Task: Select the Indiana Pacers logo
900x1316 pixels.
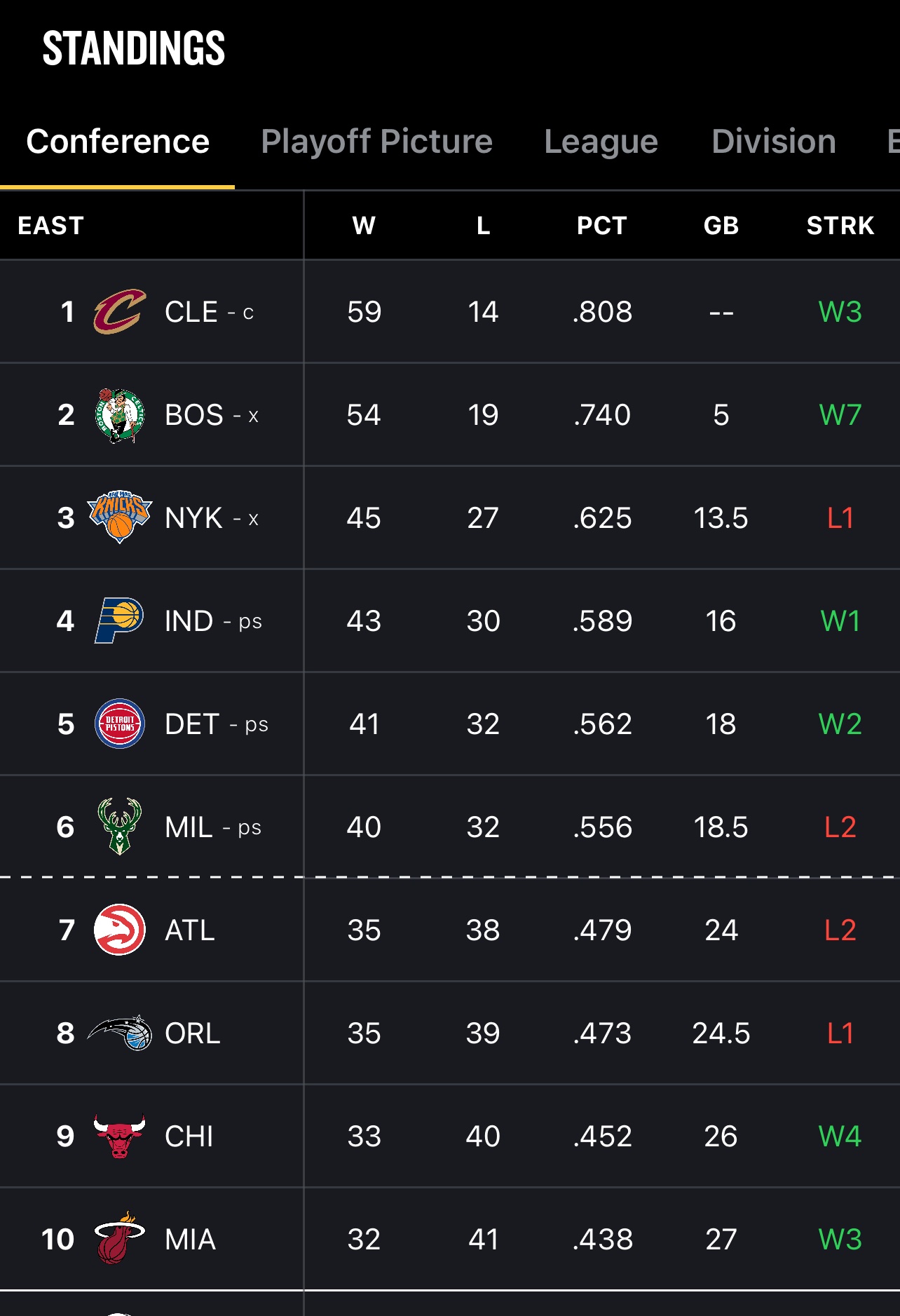Action: [x=119, y=620]
